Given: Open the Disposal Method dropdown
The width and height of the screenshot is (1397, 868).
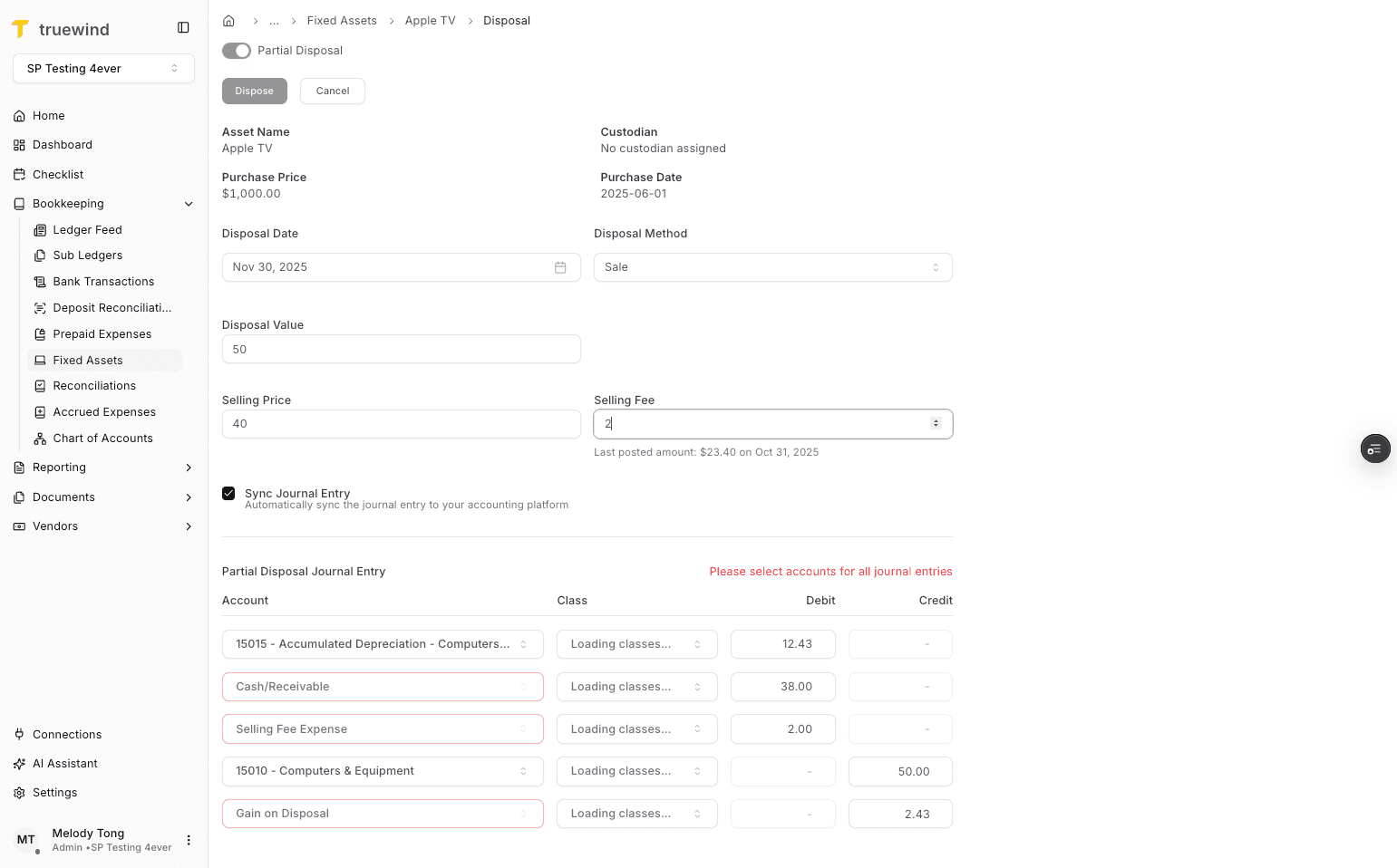Looking at the screenshot, I should pyautogui.click(x=772, y=266).
